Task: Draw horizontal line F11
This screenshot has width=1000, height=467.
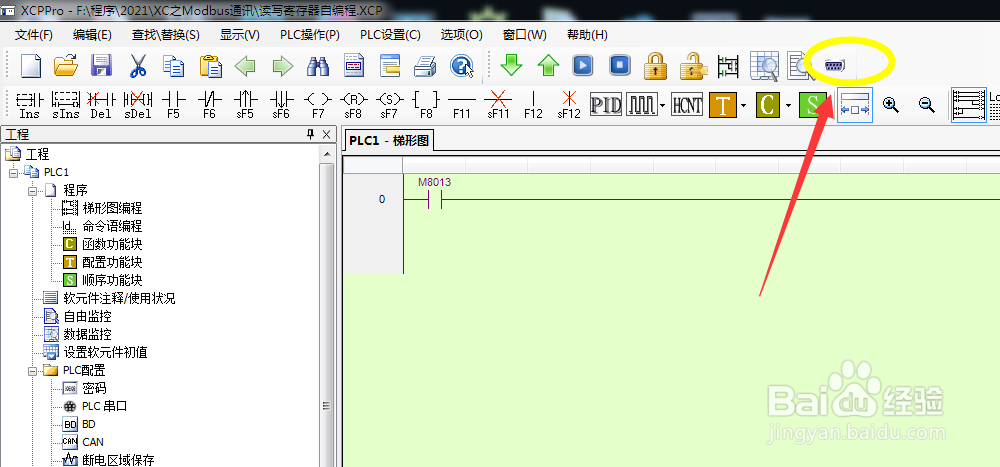Action: [462, 105]
